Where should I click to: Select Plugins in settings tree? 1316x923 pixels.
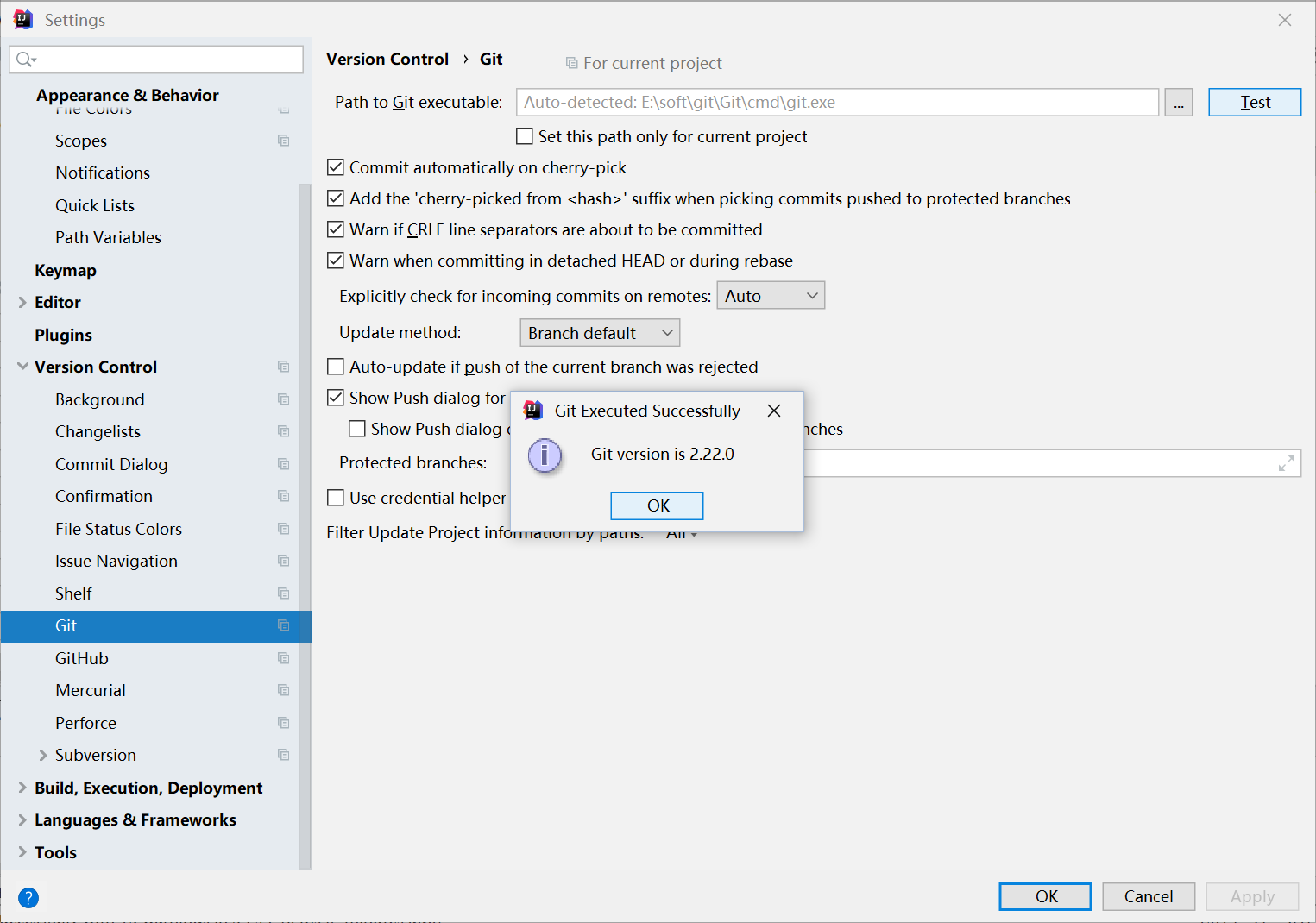pos(63,335)
